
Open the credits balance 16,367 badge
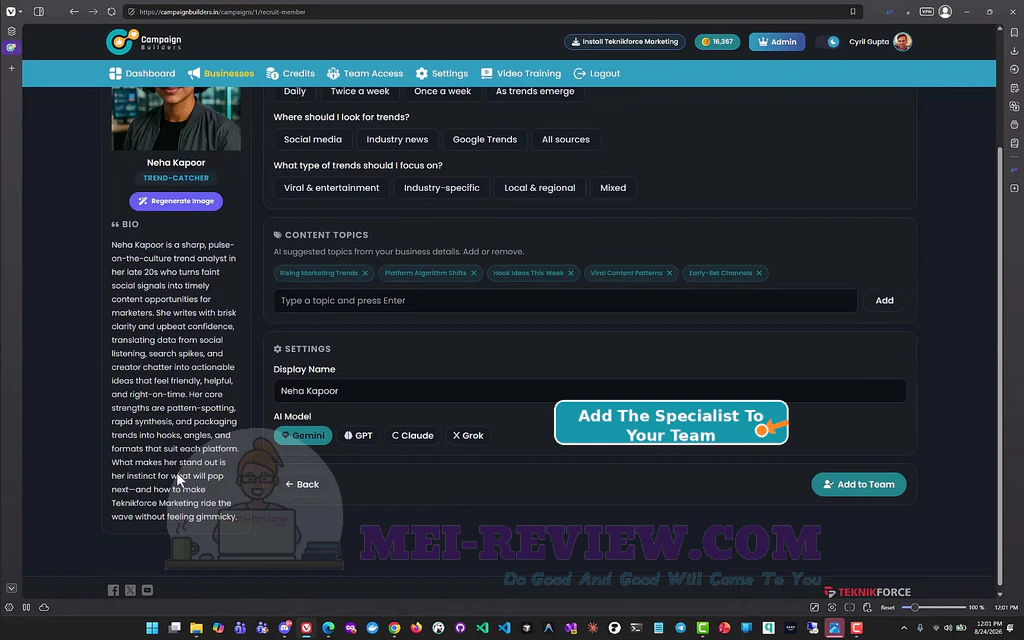(x=717, y=42)
